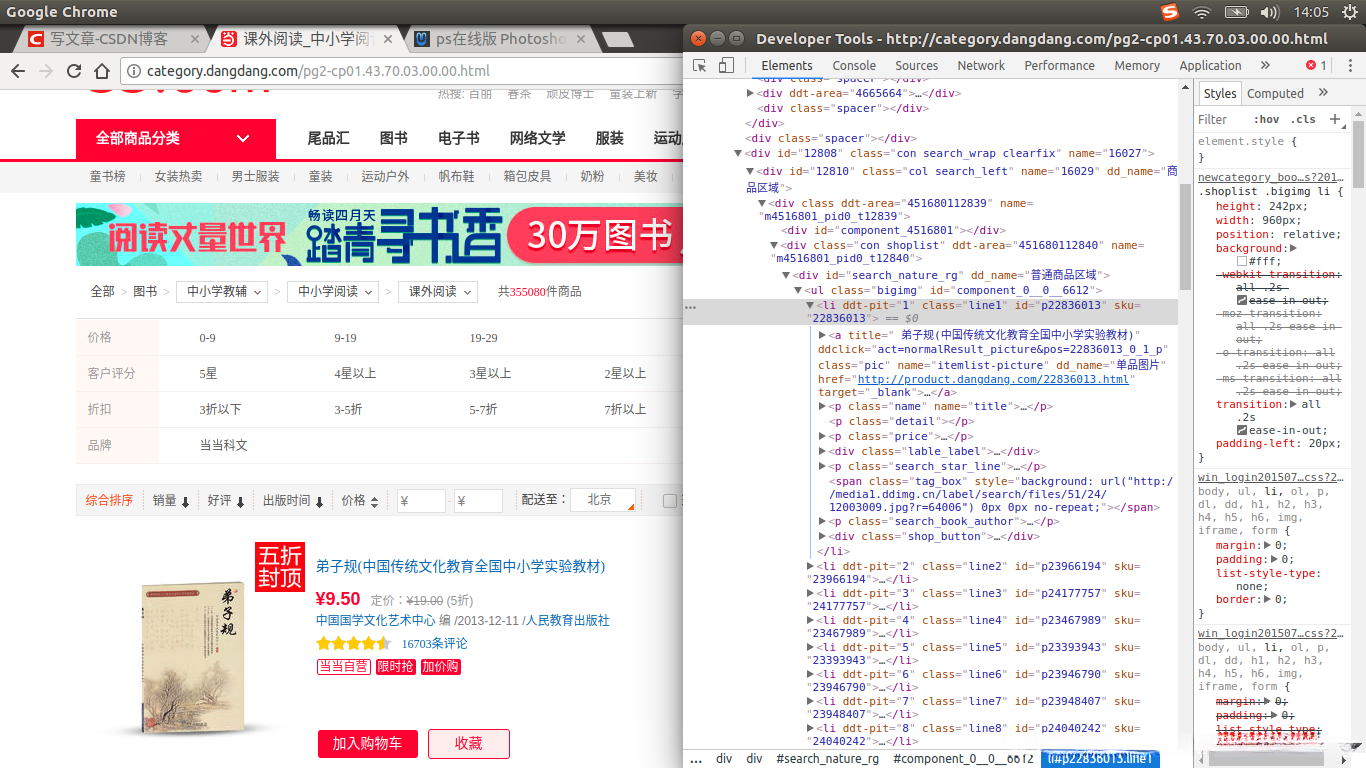Show more Styles sidebar tabs

pyautogui.click(x=1323, y=93)
